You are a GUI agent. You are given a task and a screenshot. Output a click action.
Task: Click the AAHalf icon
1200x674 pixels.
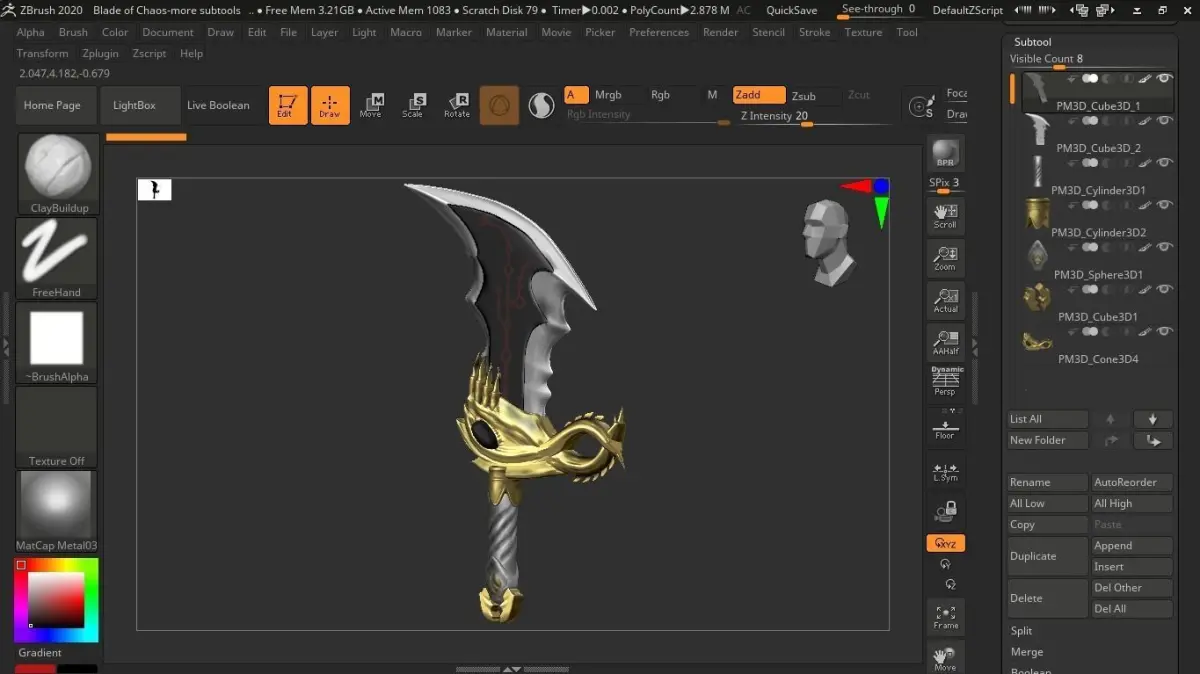click(945, 342)
